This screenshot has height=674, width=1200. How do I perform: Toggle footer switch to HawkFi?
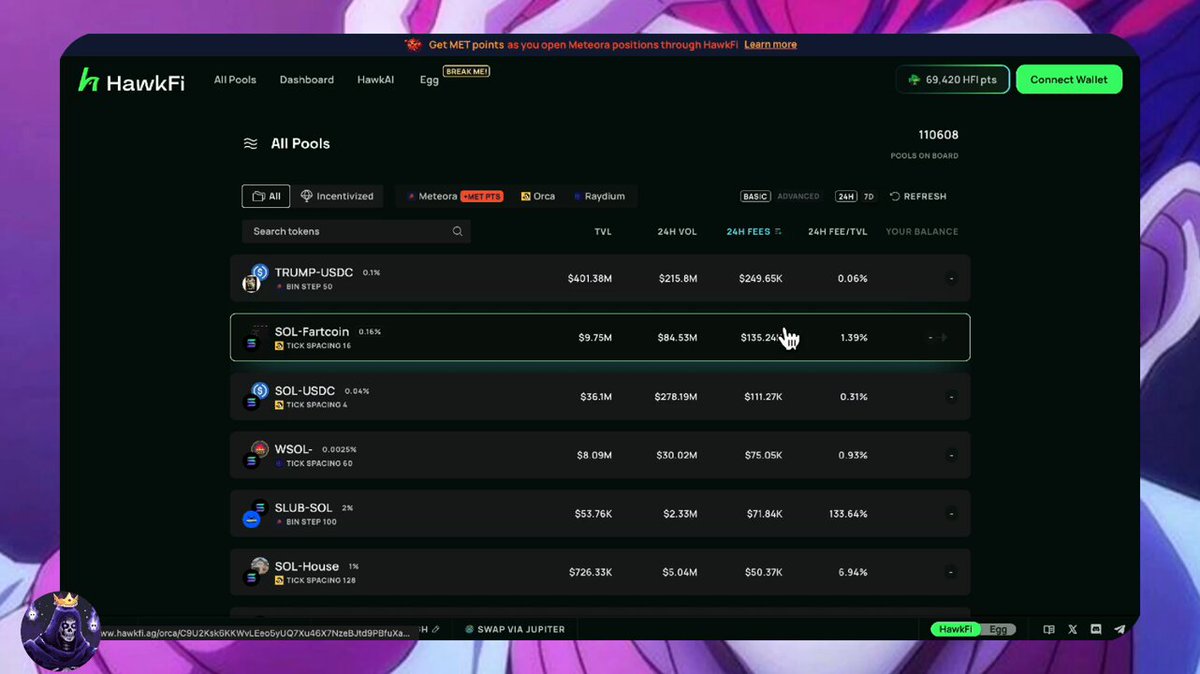coord(955,630)
